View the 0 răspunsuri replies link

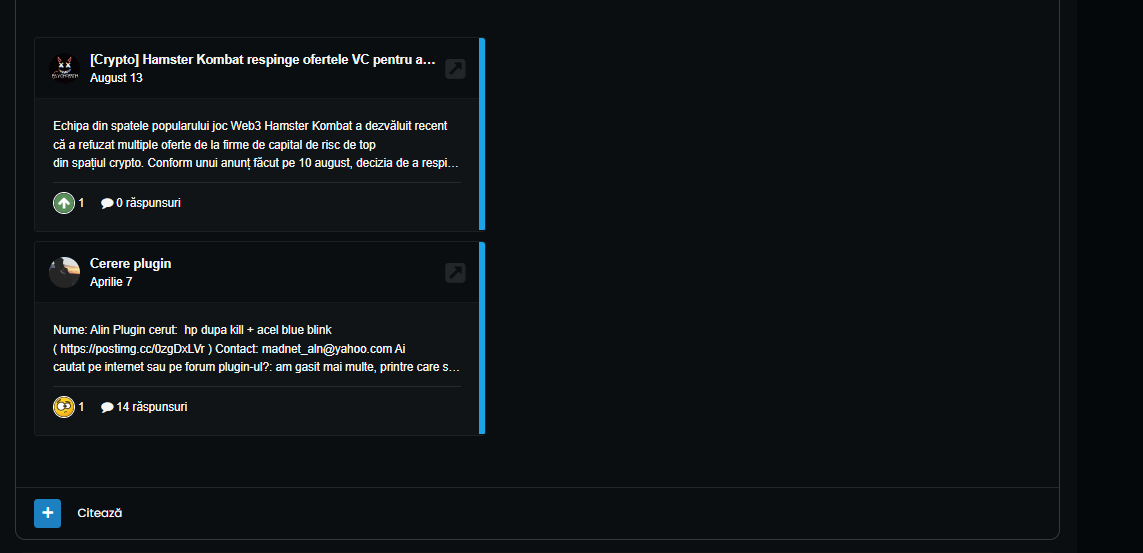(x=148, y=203)
